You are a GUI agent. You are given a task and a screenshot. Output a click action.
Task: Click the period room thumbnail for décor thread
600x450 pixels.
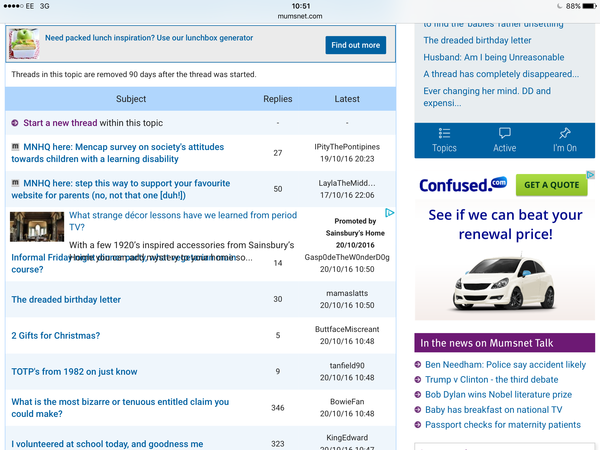click(x=37, y=227)
